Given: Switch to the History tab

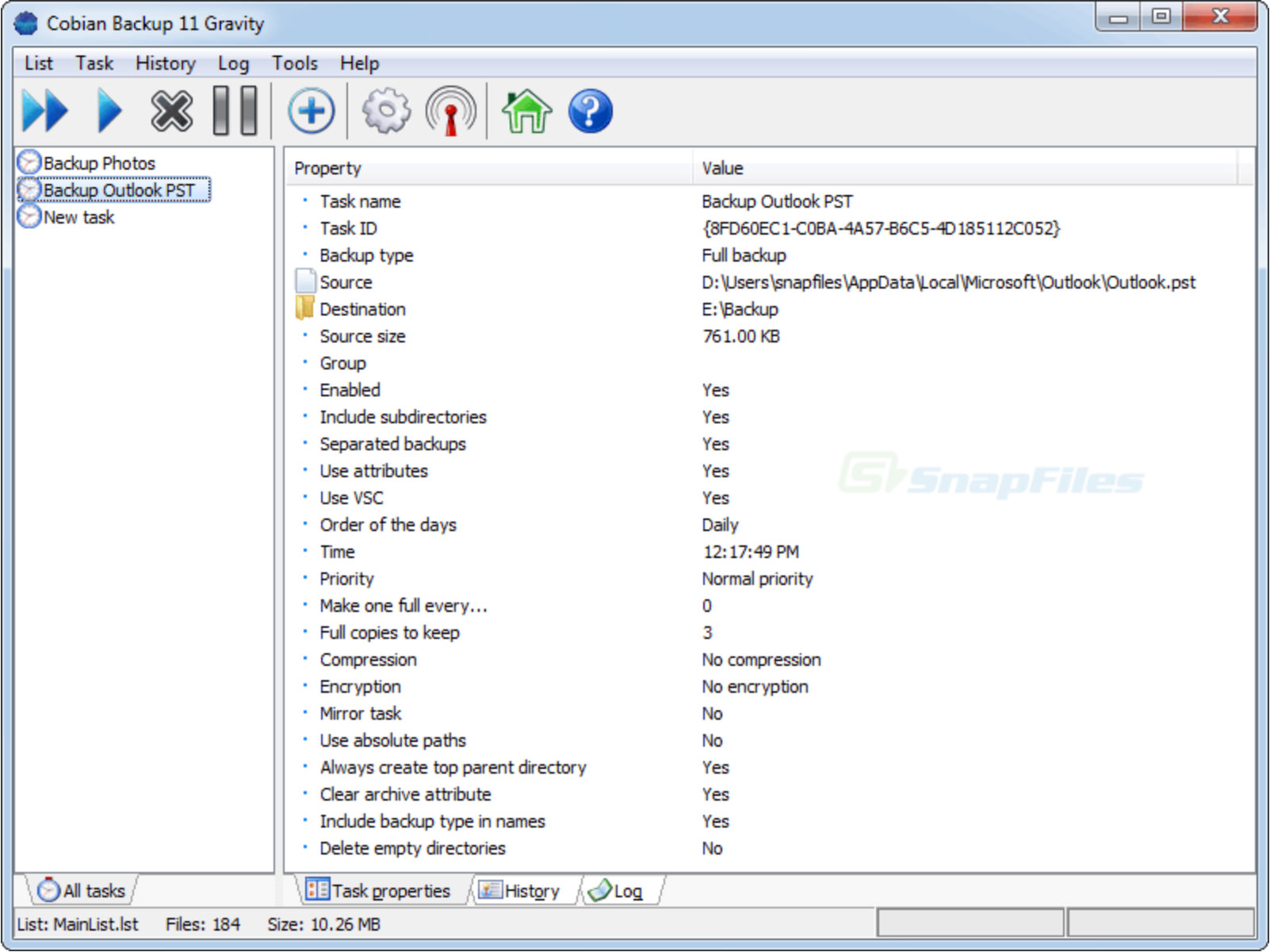Looking at the screenshot, I should coord(520,890).
